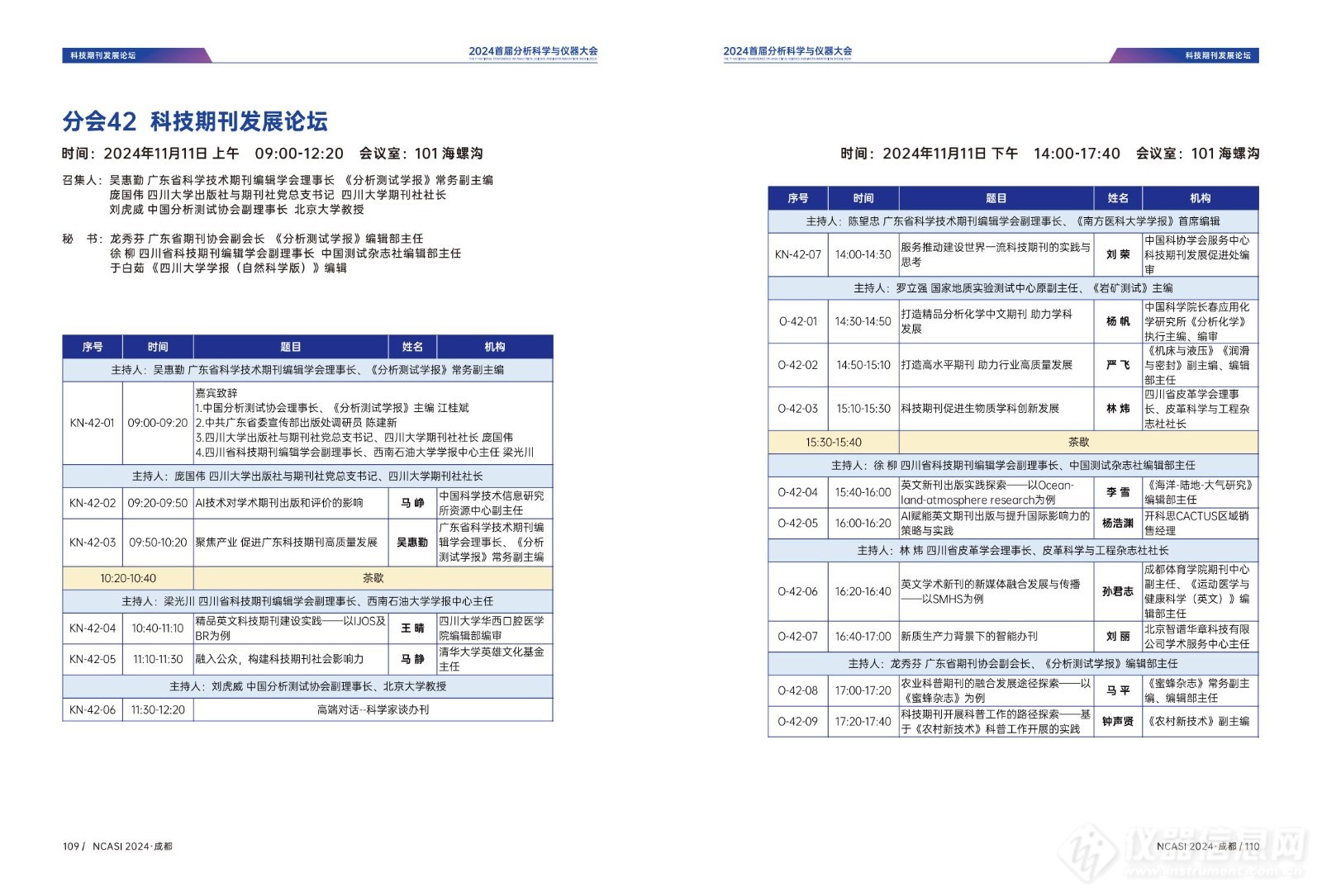Click speaker name 李雪

click(1118, 492)
